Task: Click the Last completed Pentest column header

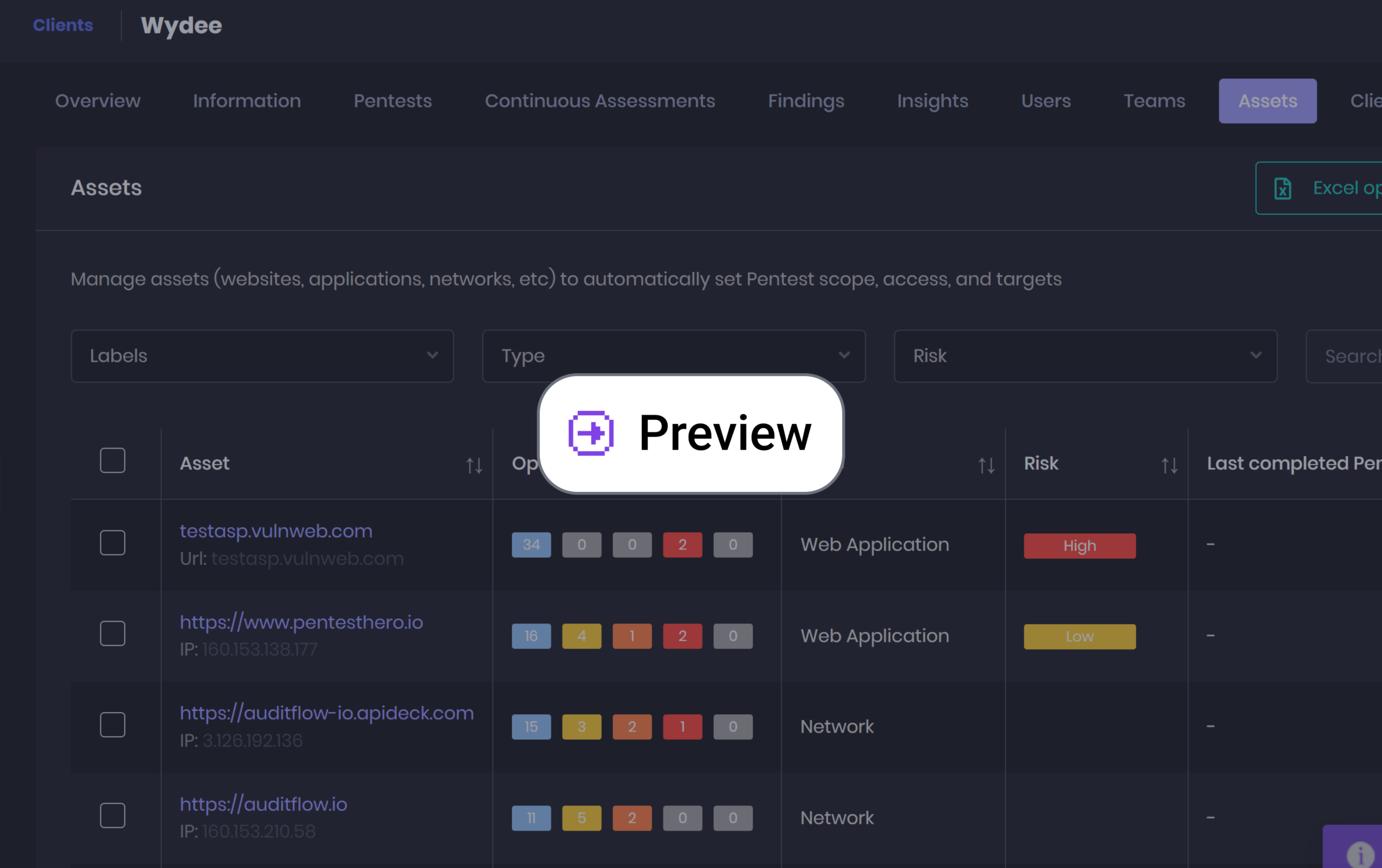Action: coord(1293,464)
